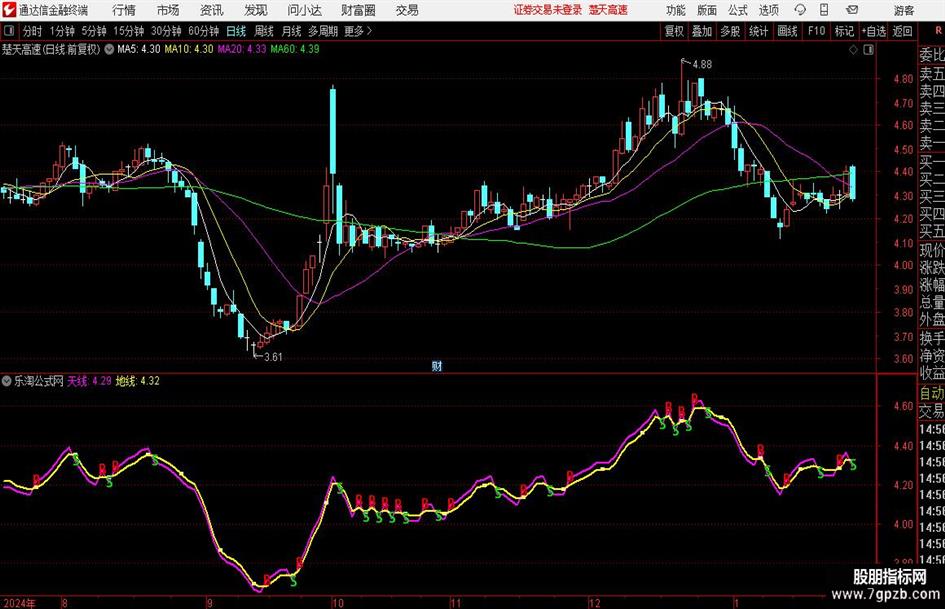Viewport: 945px width, 609px height.
Task: Open the F10 company info button
Action: click(x=817, y=31)
